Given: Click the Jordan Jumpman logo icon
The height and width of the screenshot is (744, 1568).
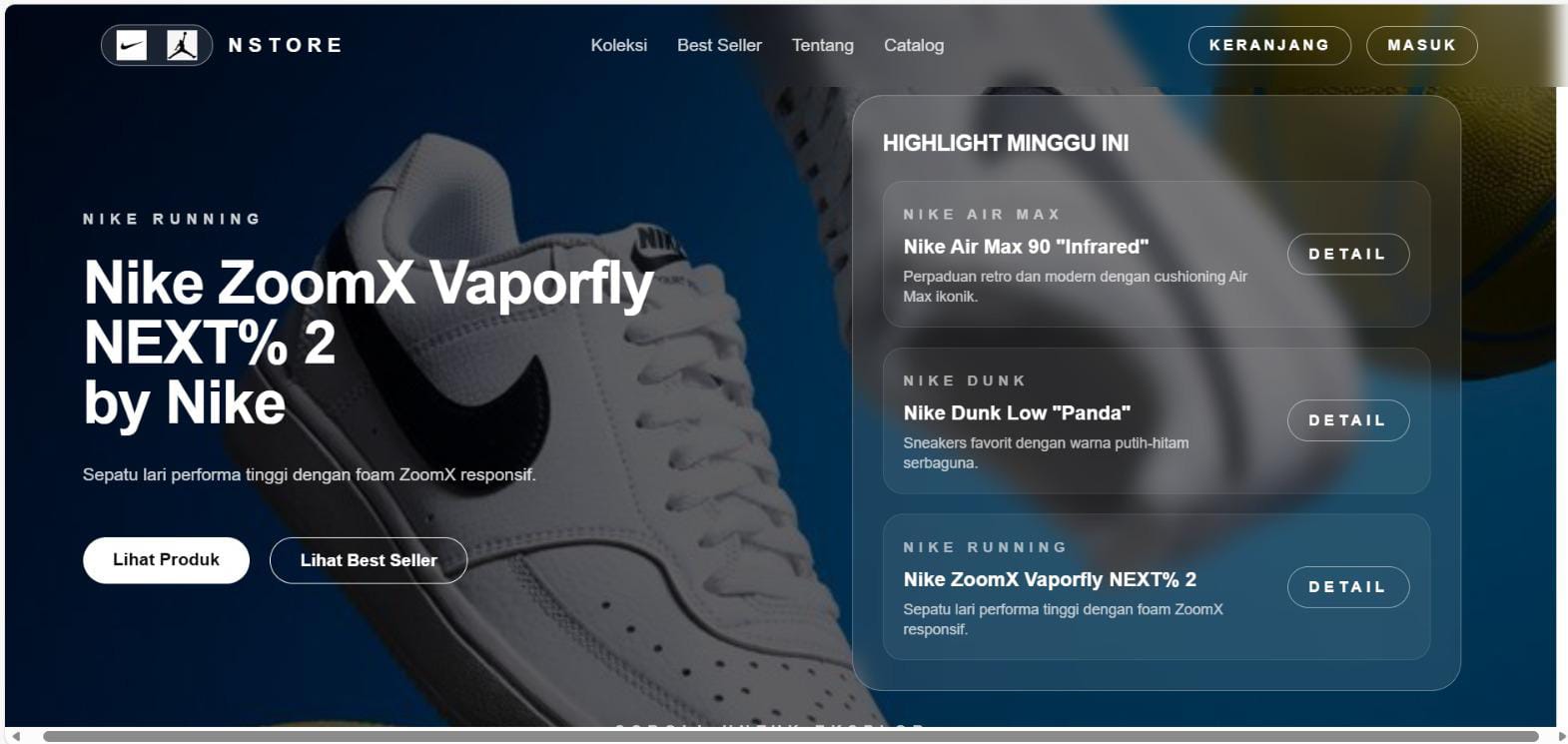Looking at the screenshot, I should 182,45.
